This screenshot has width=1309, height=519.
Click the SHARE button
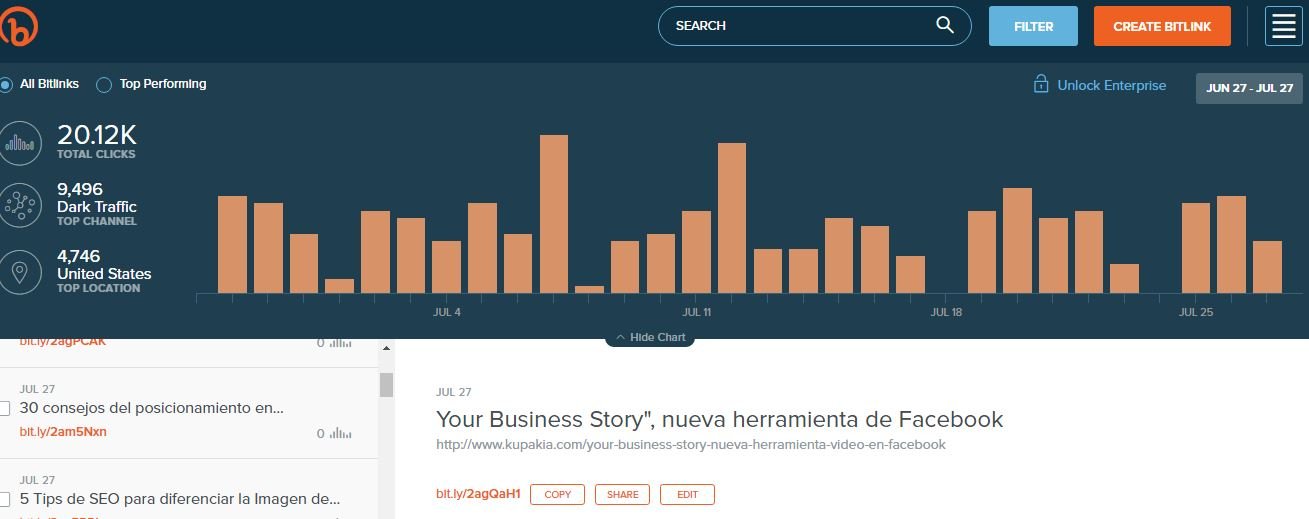click(622, 494)
